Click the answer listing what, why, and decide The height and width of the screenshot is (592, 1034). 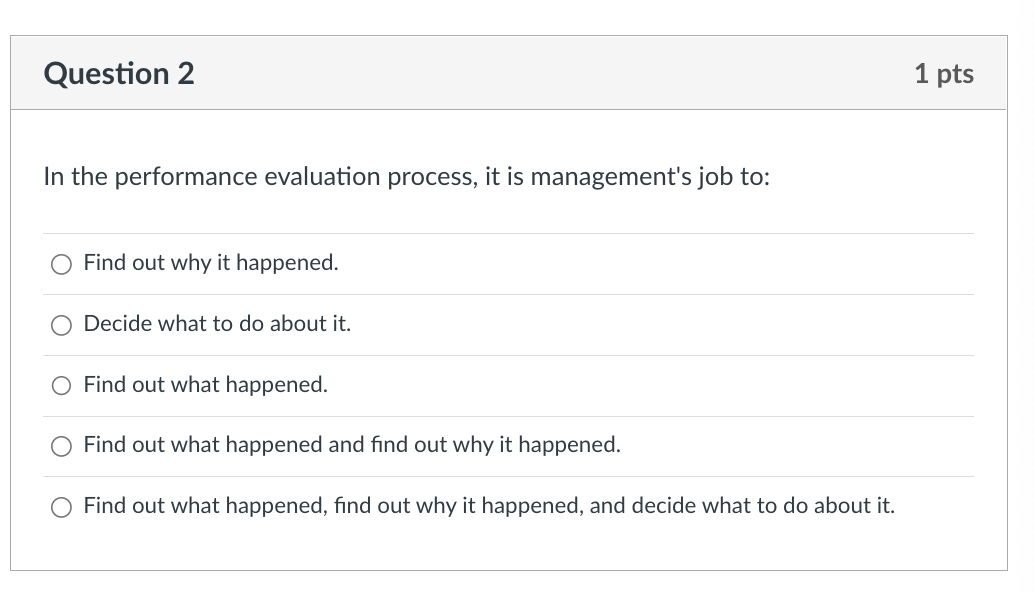(488, 507)
